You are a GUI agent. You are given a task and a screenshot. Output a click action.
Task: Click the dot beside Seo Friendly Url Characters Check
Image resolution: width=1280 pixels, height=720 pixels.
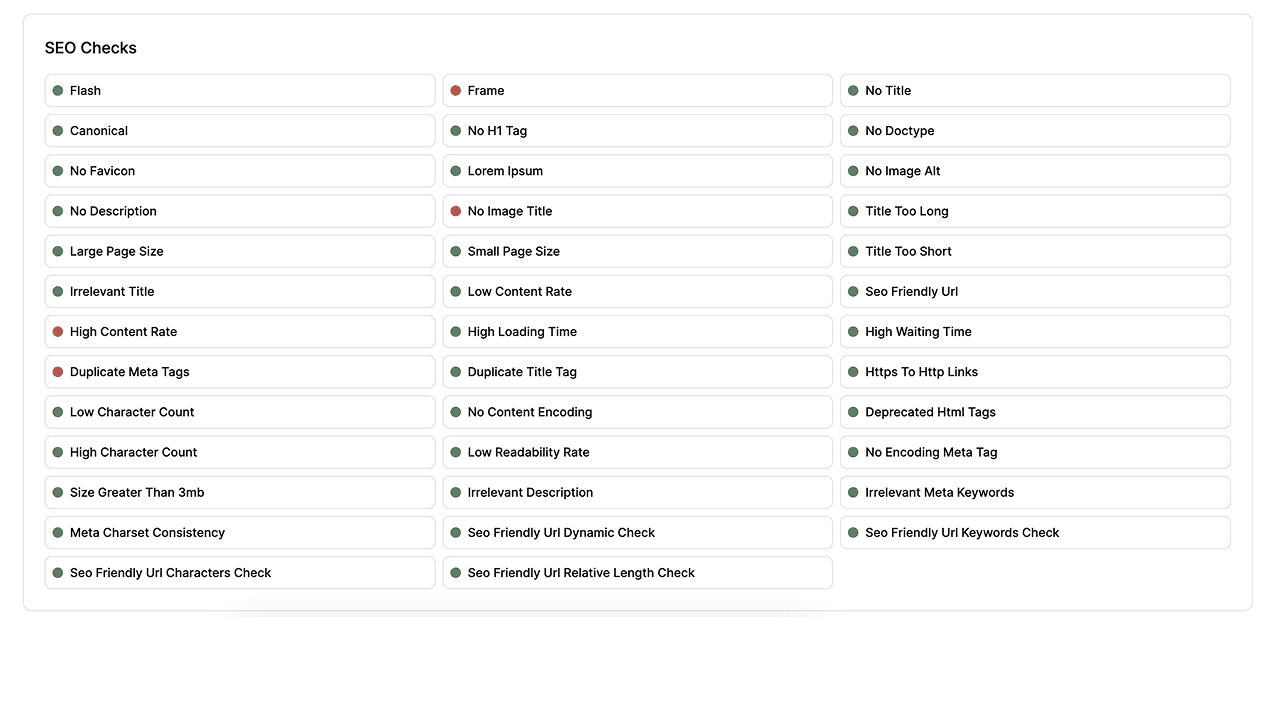click(58, 571)
